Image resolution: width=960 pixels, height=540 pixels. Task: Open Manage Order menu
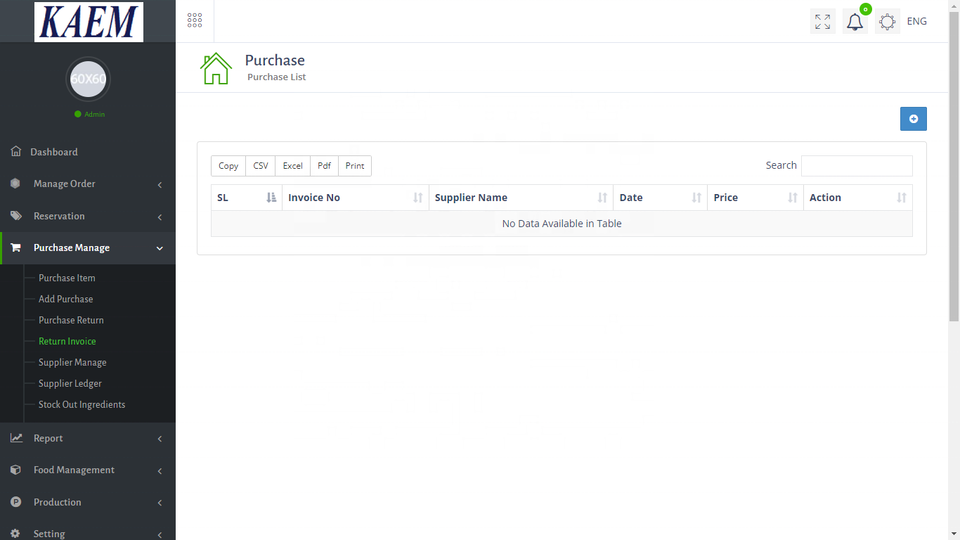[64, 184]
